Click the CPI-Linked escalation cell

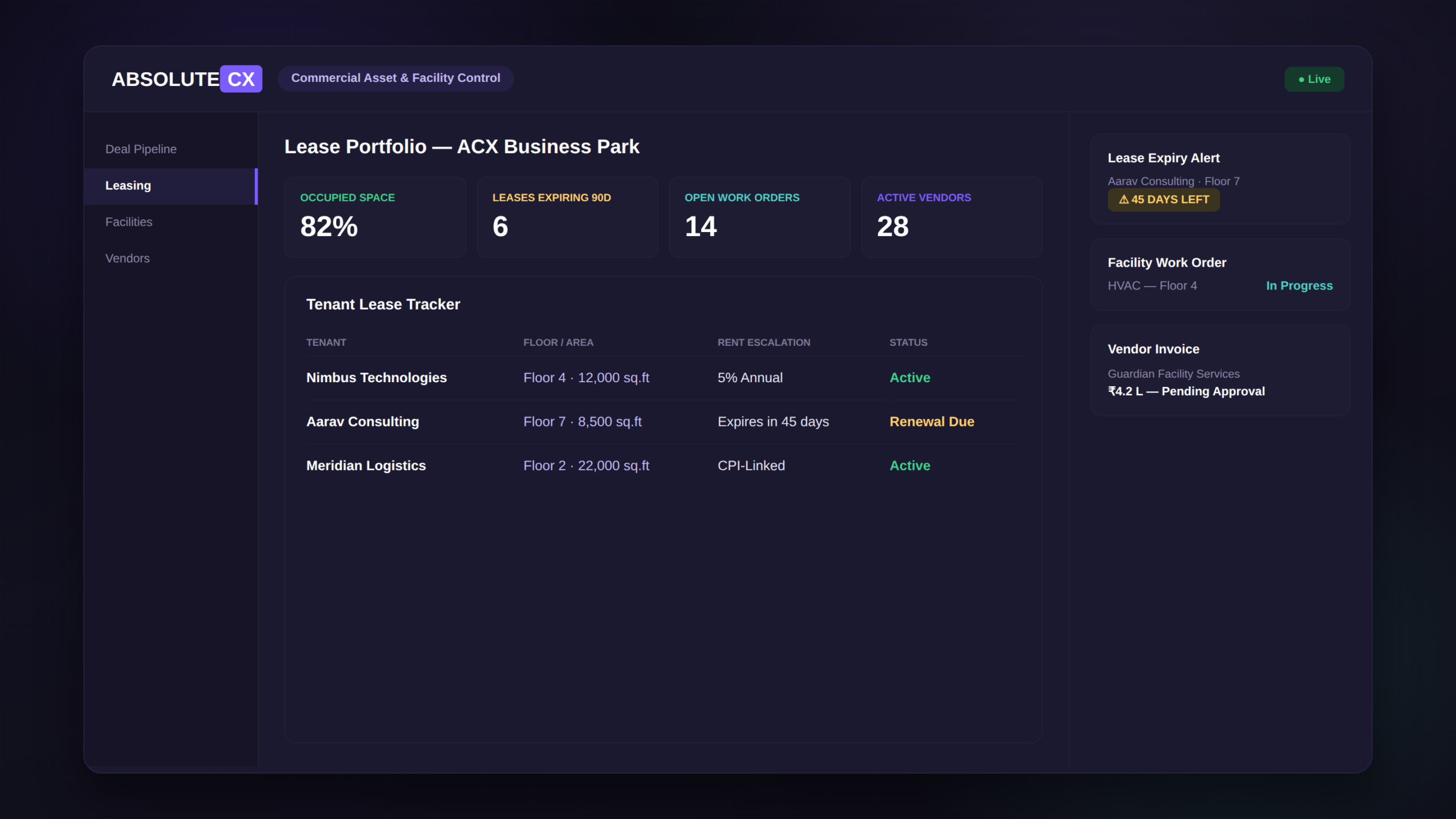[x=751, y=465]
